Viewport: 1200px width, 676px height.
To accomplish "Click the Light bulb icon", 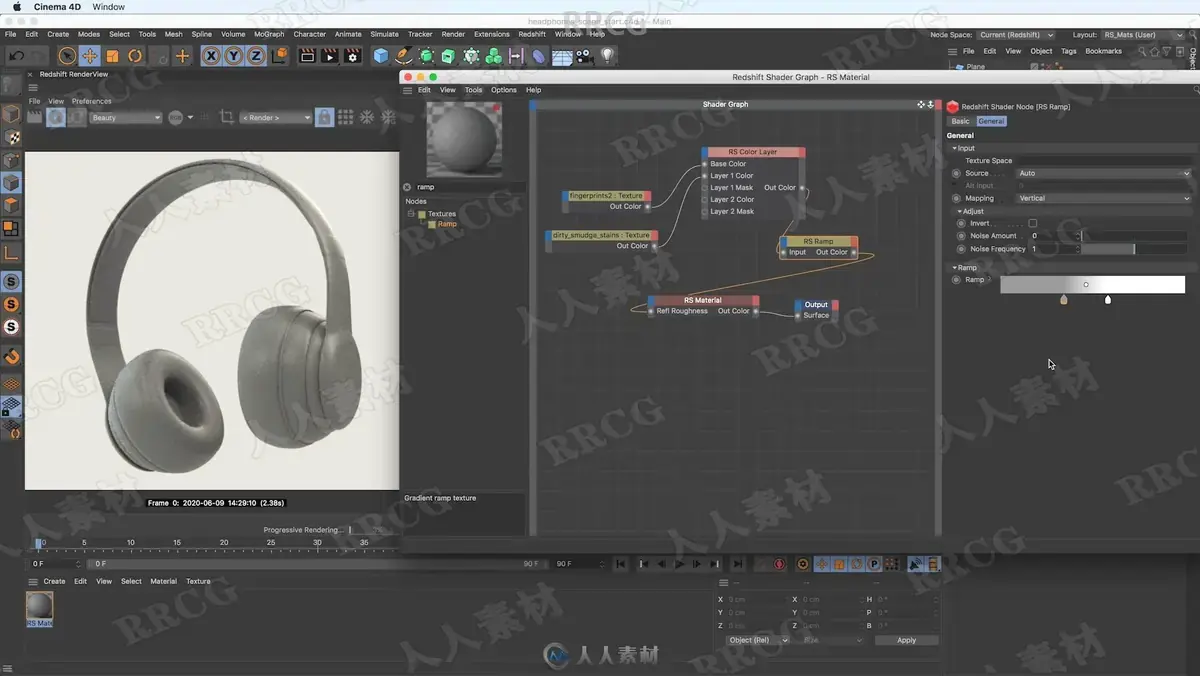I will click(x=607, y=56).
